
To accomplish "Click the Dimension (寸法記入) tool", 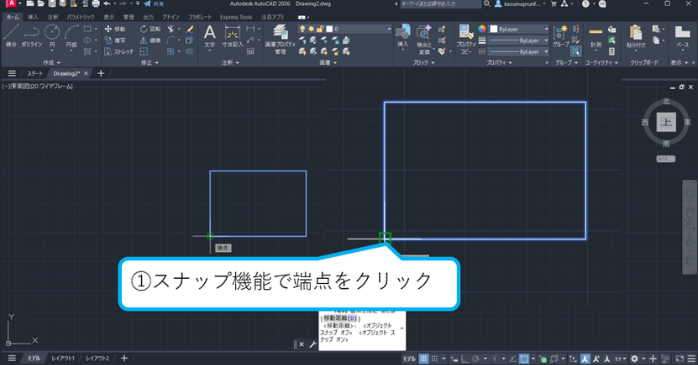I will coord(232,36).
